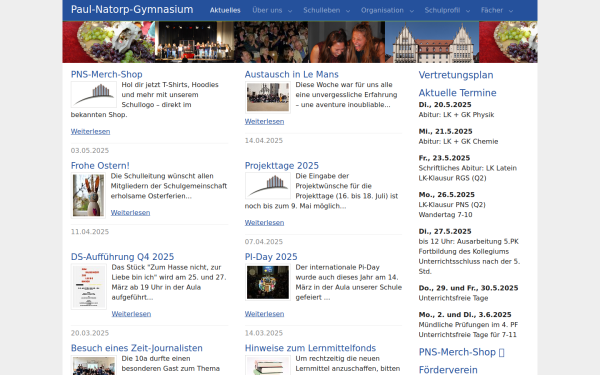The height and width of the screenshot is (375, 600).
Task: Open the PNS-Merch-Shop school logo thumbnail
Action: click(94, 95)
